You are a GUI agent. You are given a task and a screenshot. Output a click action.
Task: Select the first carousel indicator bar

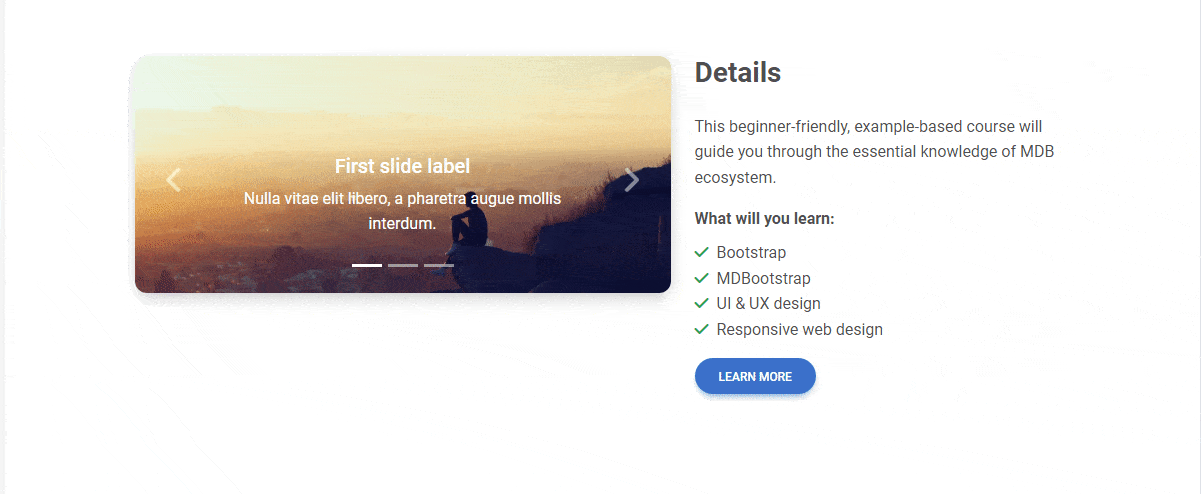pos(367,265)
